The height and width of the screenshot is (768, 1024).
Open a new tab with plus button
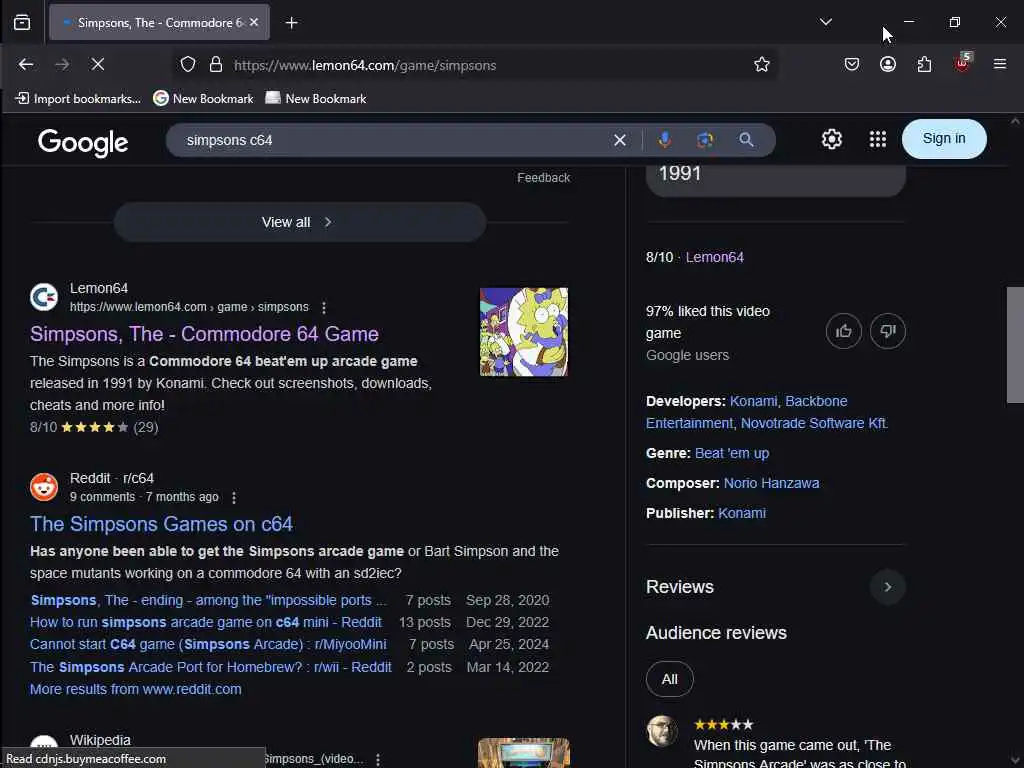[291, 23]
